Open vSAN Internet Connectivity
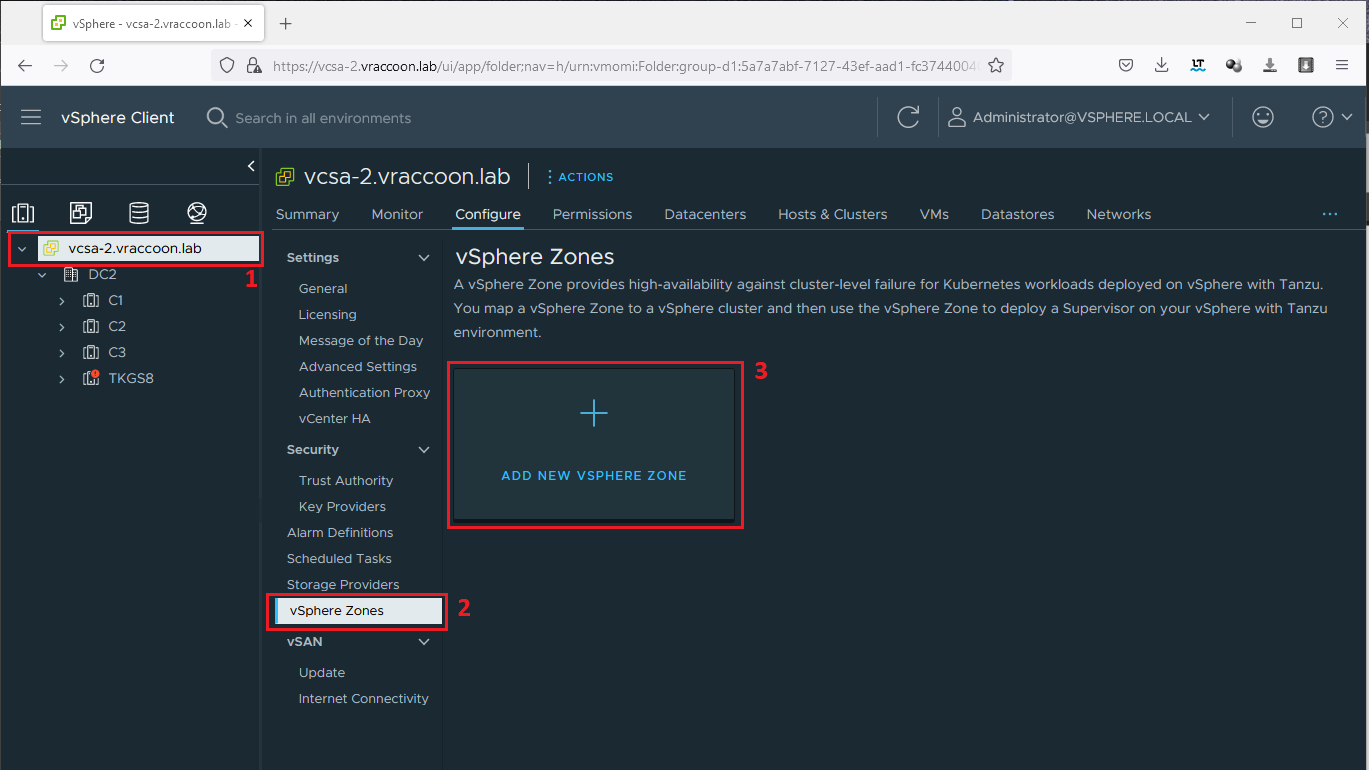This screenshot has width=1369, height=770. coord(363,698)
